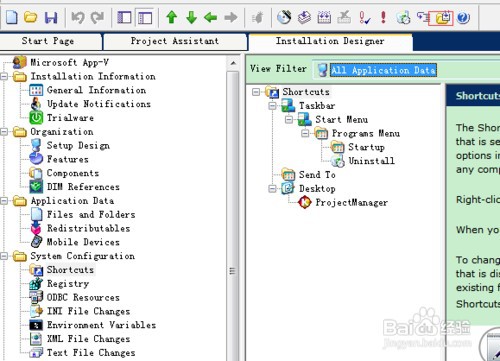Select Microsoft App-V in the tree
This screenshot has width=500, height=361.
tap(69, 62)
